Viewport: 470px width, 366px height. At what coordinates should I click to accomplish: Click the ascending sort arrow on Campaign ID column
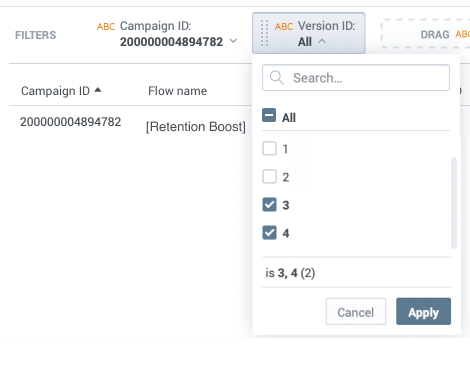[98, 90]
